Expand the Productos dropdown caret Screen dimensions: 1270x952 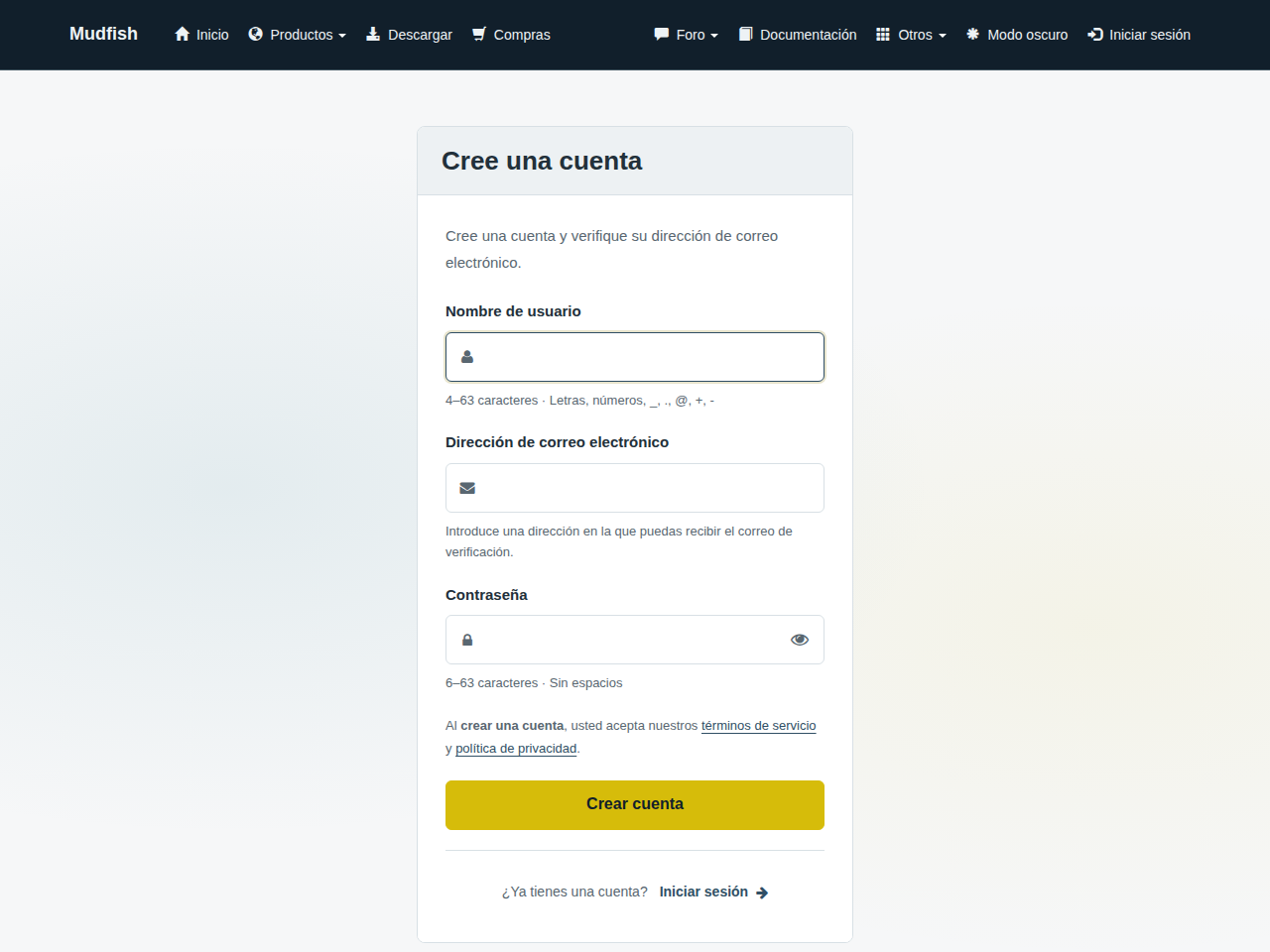[342, 36]
